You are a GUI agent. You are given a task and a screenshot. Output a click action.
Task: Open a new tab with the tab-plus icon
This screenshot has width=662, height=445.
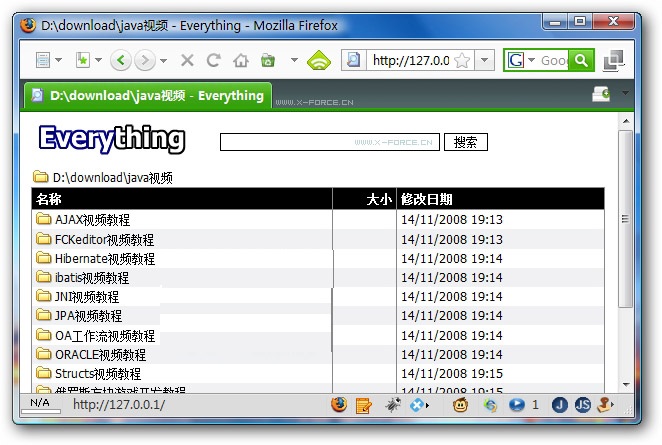pyautogui.click(x=601, y=94)
